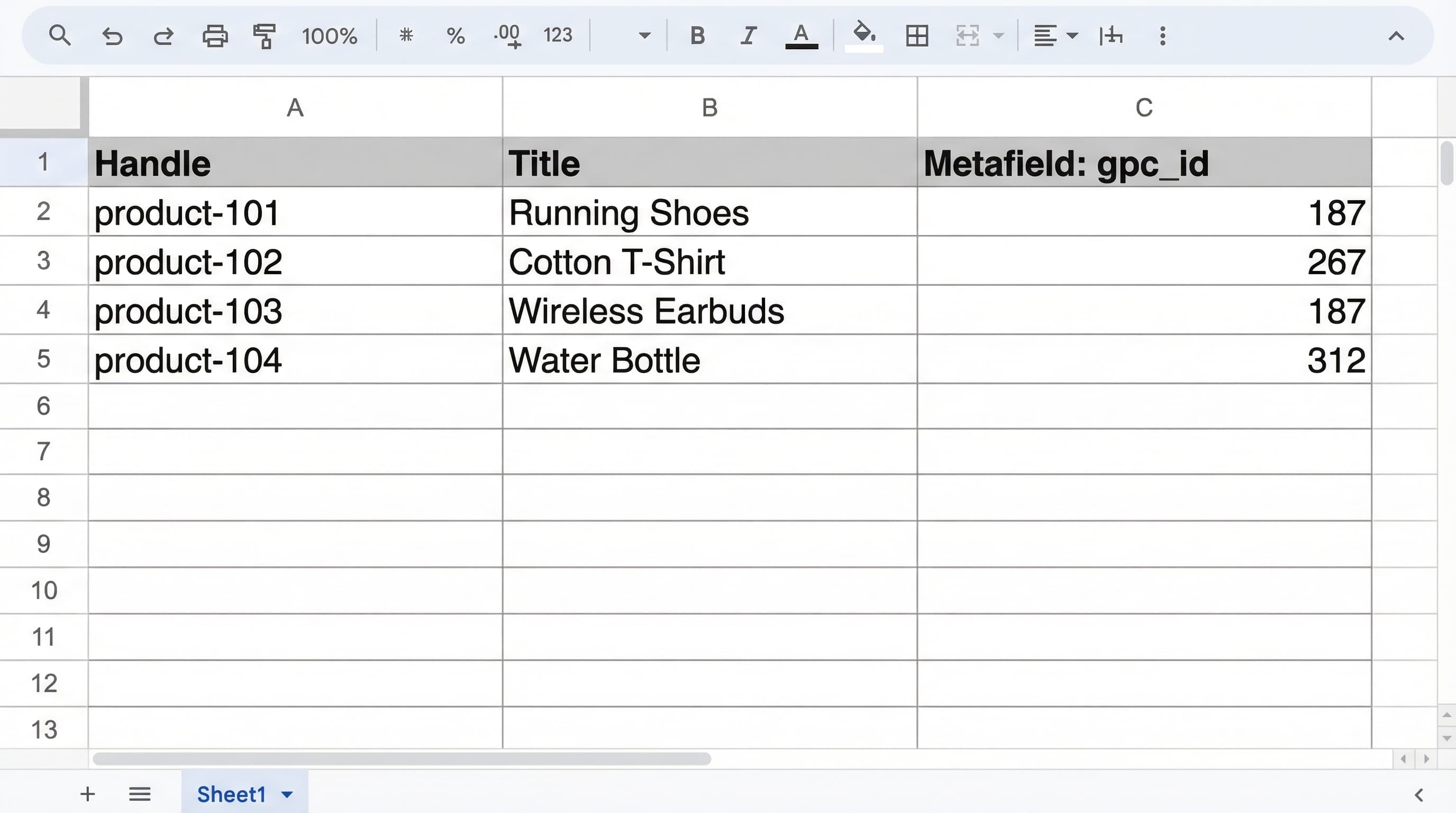Open the fill color bucket
Viewport: 1456px width, 813px height.
pos(863,35)
